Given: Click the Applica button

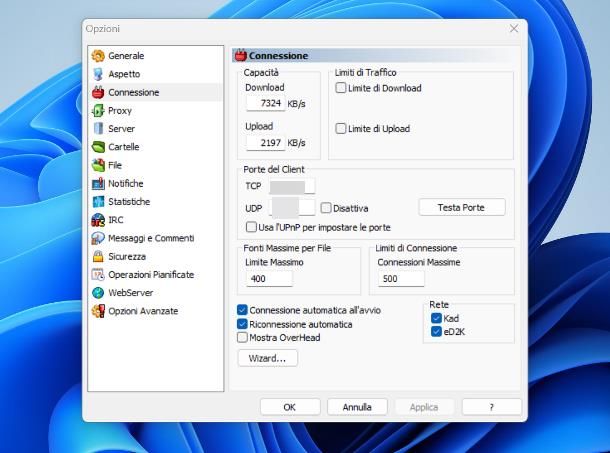Looking at the screenshot, I should tap(424, 407).
